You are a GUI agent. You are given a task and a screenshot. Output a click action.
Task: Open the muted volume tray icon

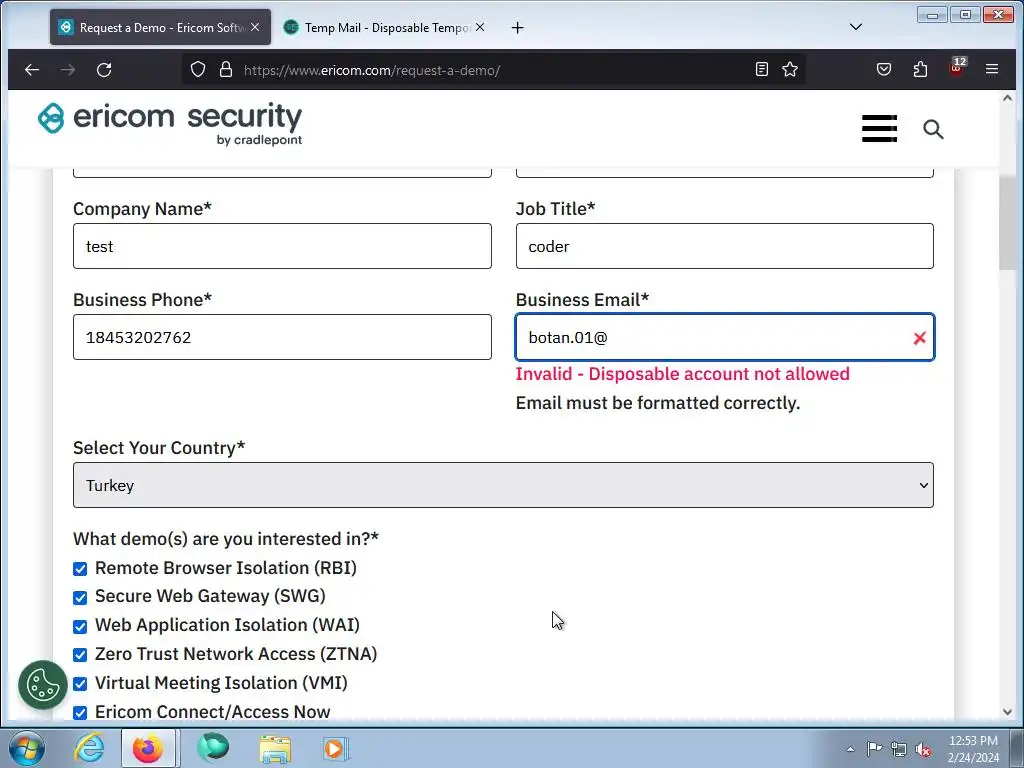(x=923, y=749)
